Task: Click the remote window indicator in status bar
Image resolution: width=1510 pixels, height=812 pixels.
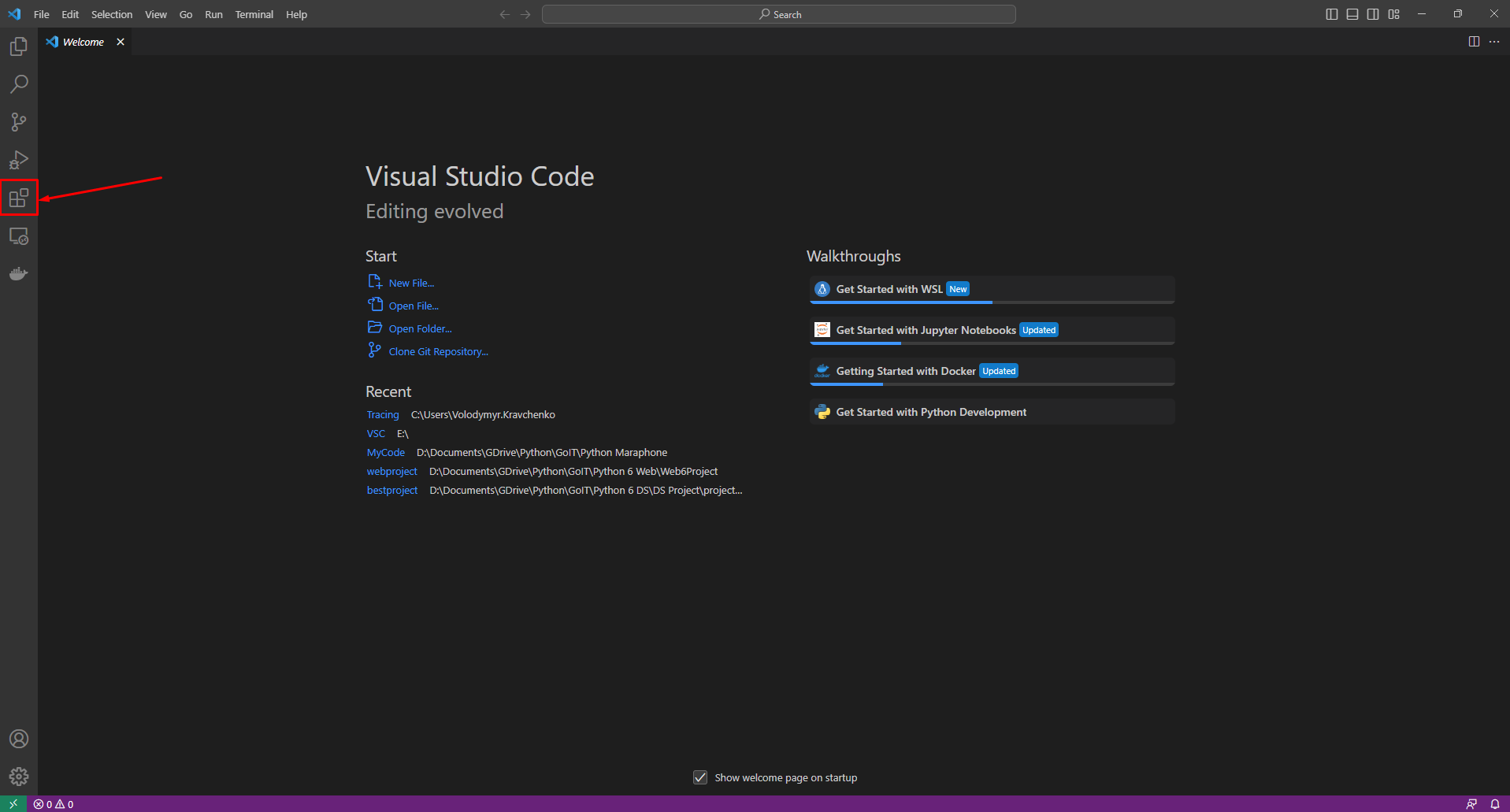Action: 13,804
